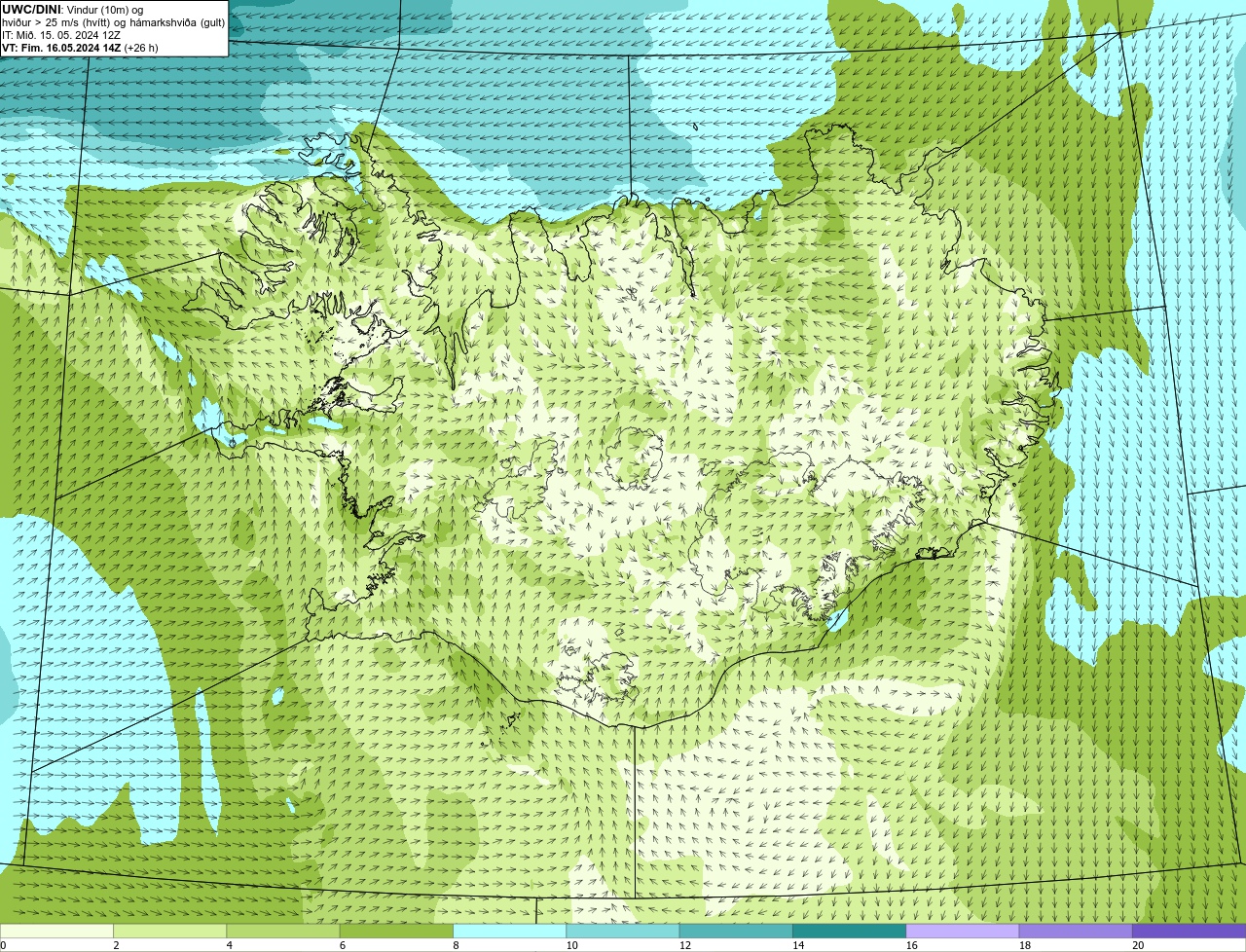Choose the 14–16 m/s dark teal legend swatch
The width and height of the screenshot is (1246, 952).
[x=850, y=931]
